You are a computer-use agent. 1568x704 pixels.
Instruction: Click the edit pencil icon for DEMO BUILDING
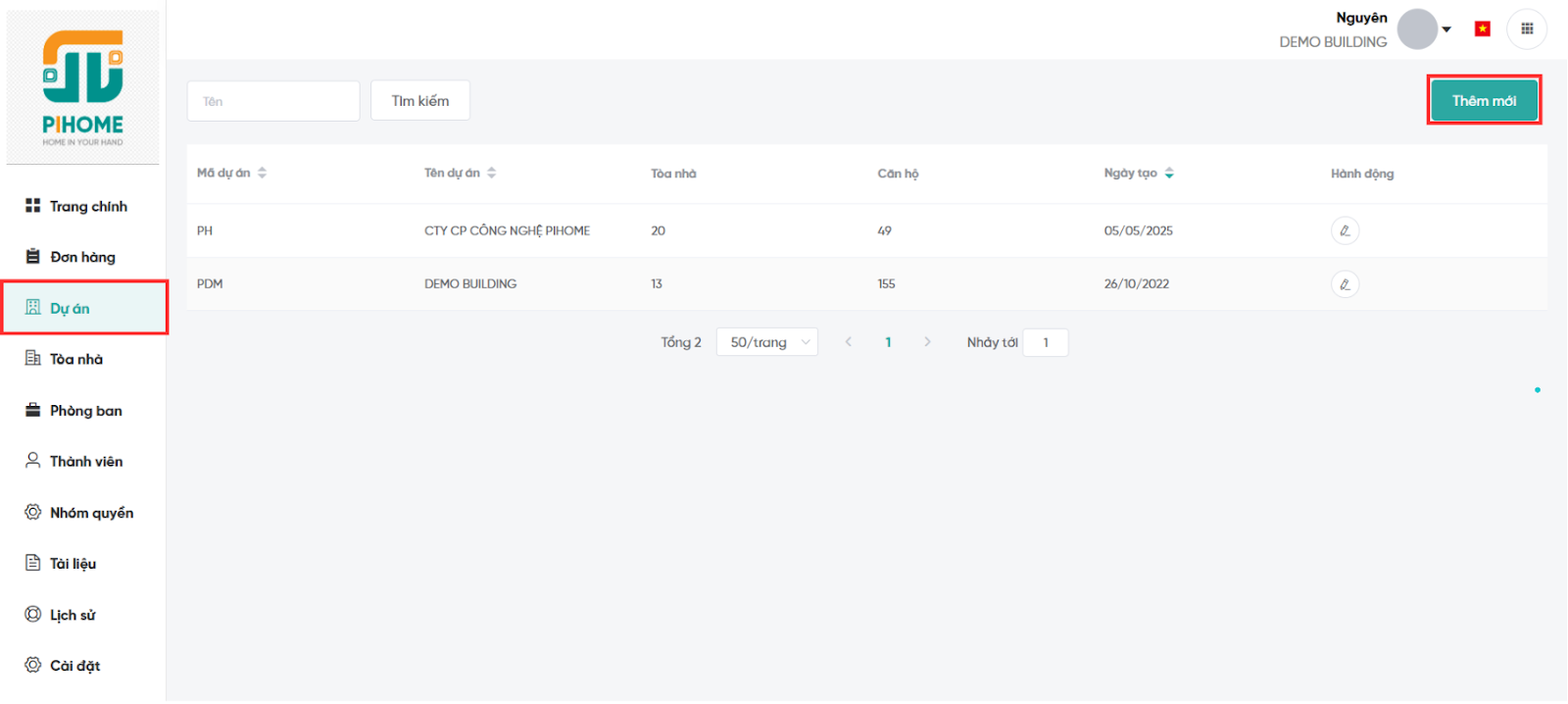pos(1345,284)
